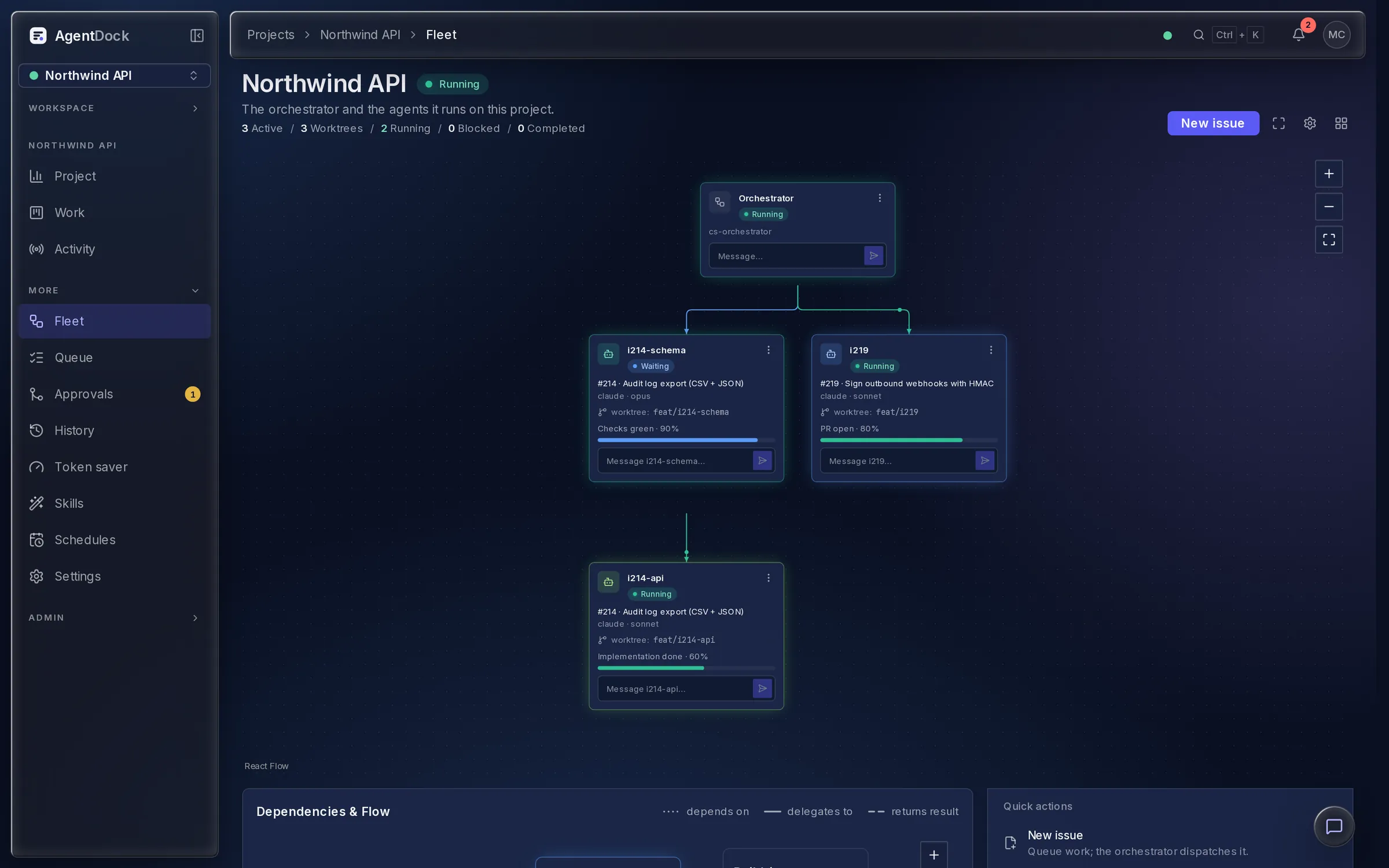The image size is (1389, 868).
Task: Zoom in on the flow canvas
Action: tap(1329, 174)
